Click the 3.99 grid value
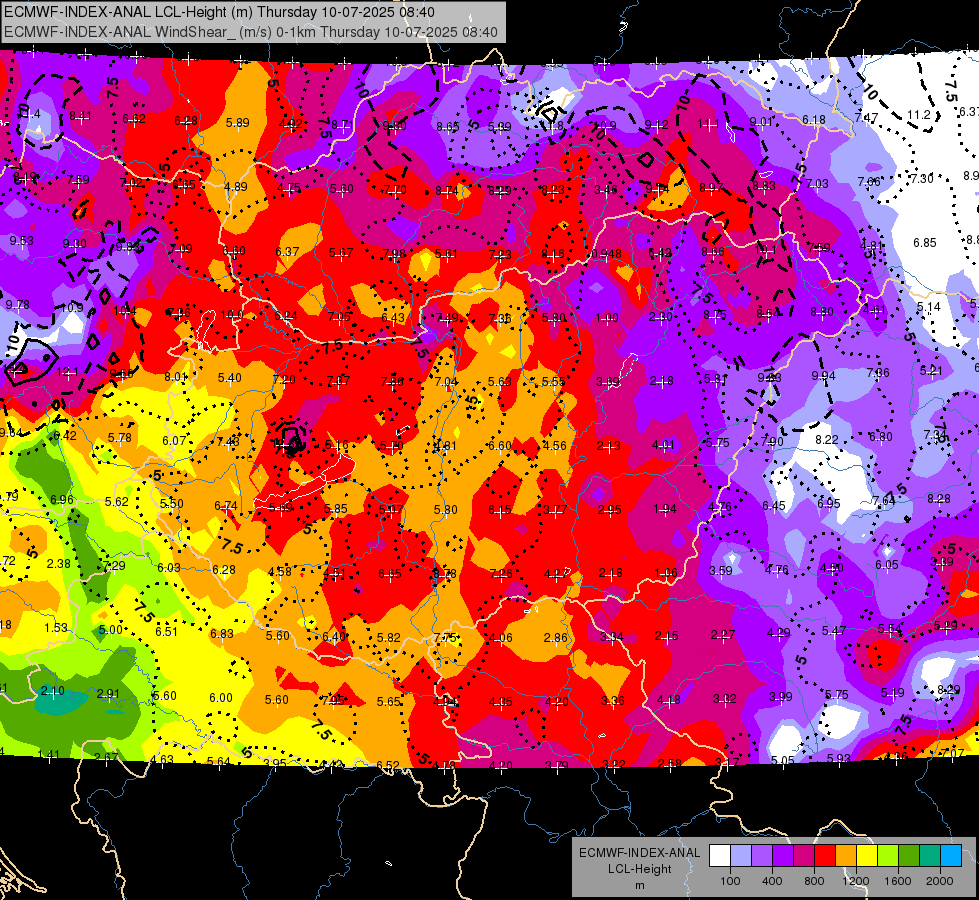The height and width of the screenshot is (900, 979). point(780,696)
